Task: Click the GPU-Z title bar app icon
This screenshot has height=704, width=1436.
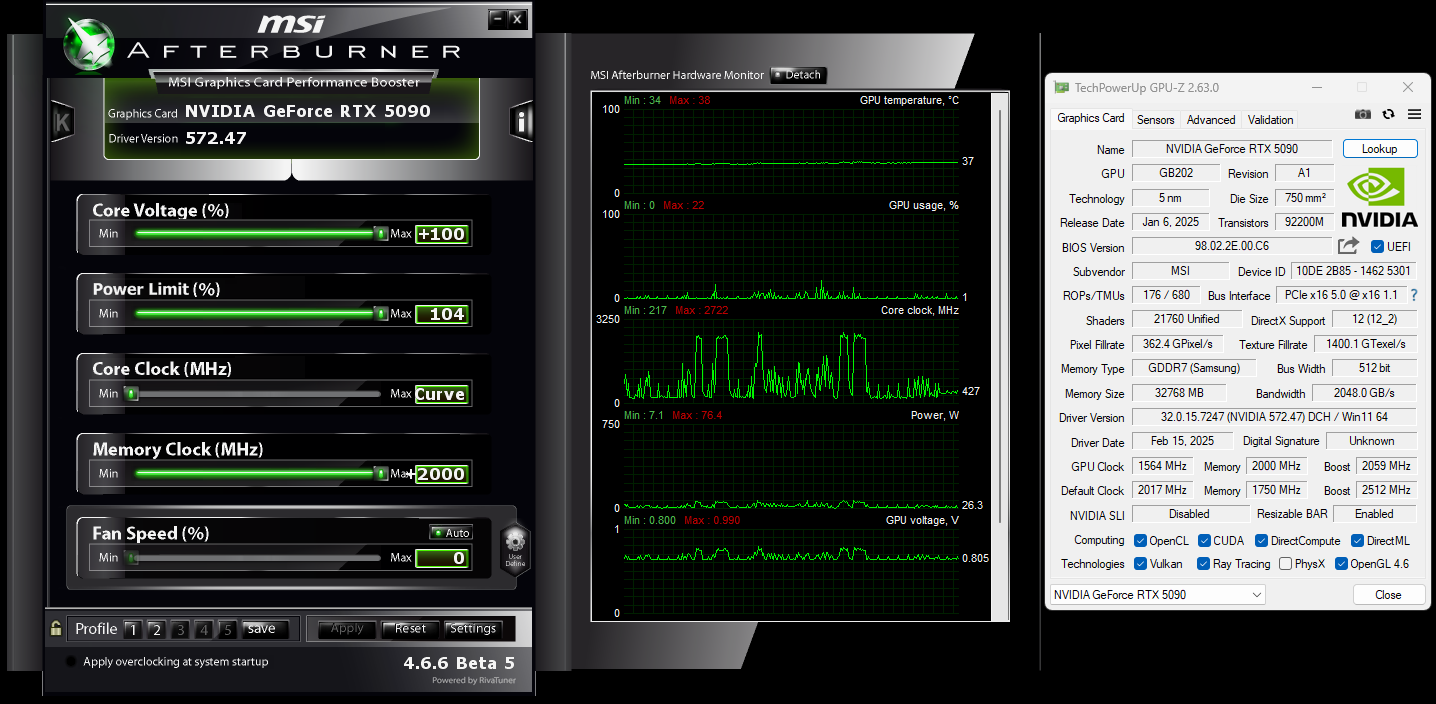Action: [x=1062, y=88]
